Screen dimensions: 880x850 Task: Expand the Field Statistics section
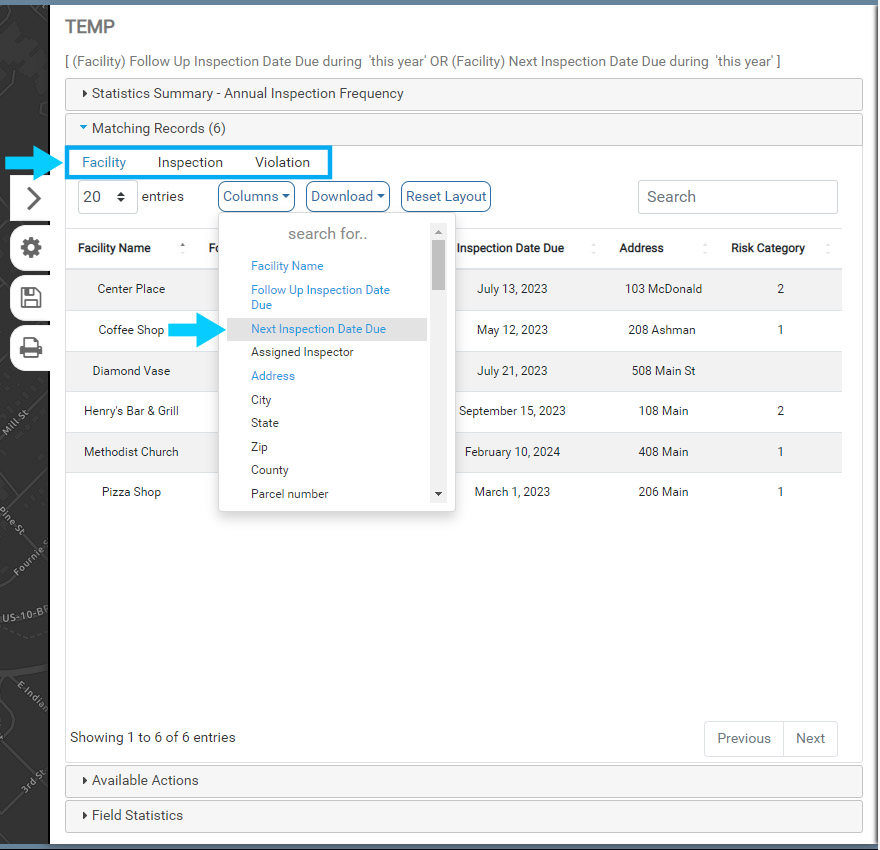coord(137,815)
